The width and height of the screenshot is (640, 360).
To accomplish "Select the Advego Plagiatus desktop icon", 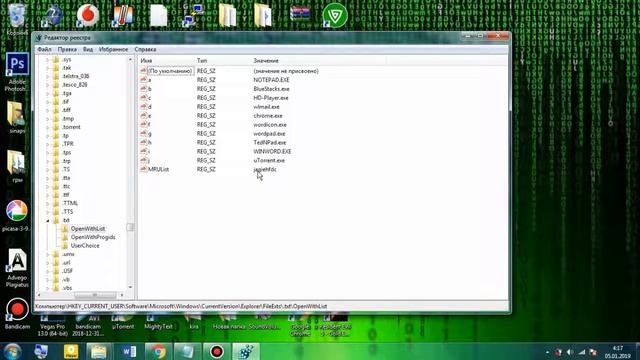I will (17, 267).
